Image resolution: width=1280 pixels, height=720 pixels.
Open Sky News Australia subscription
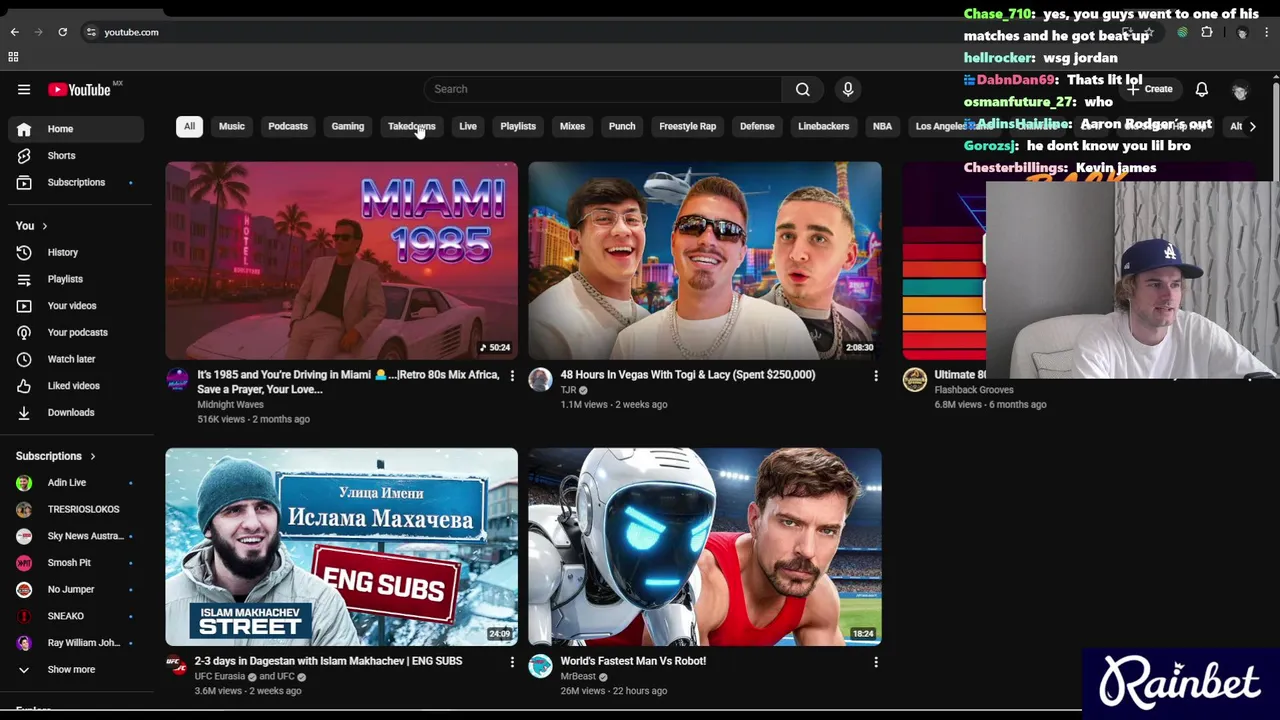click(76, 536)
